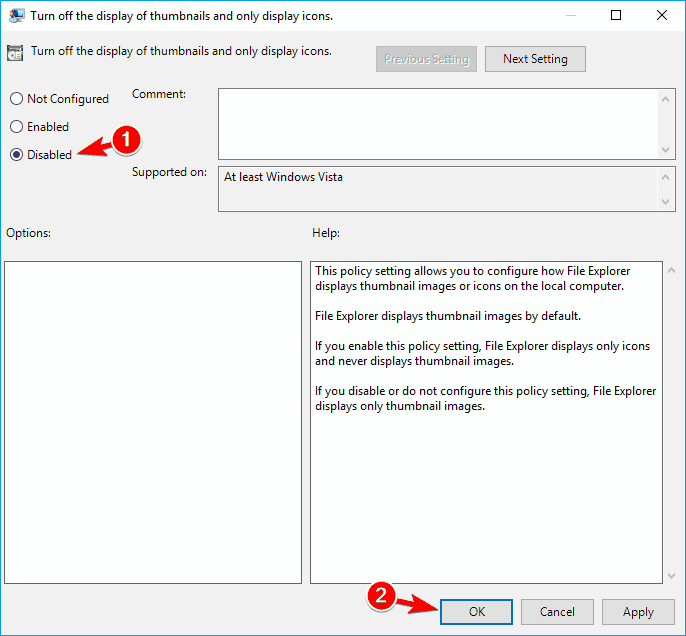Click the 'Comment:' label
The width and height of the screenshot is (686, 636).
(159, 94)
